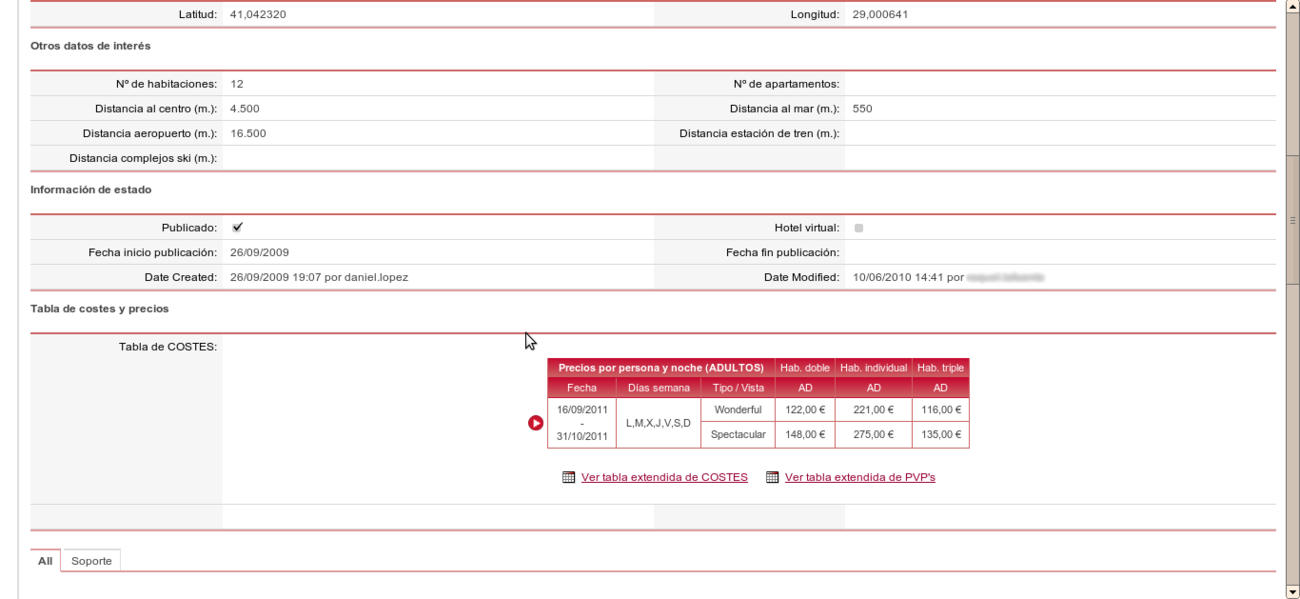Click the table icon beside COSTES link
This screenshot has height=599, width=1300.
[x=568, y=477]
